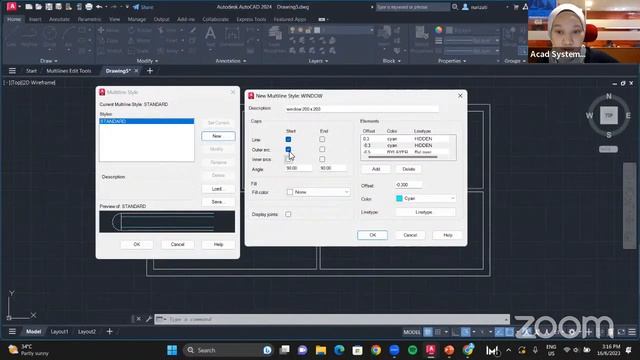Expand the Annotation panel

(231, 61)
